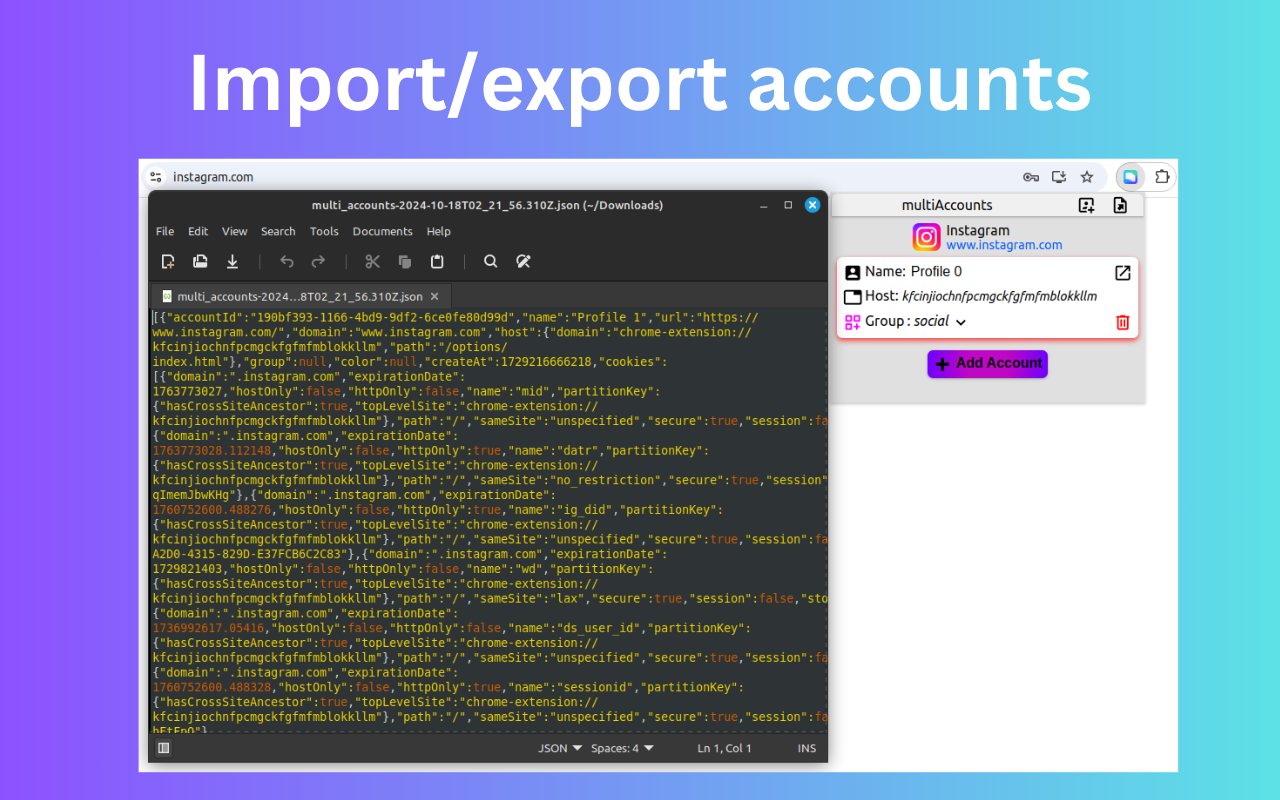Viewport: 1280px width, 800px height.
Task: Click the import accounts icon in multiAccounts header
Action: (x=1087, y=205)
